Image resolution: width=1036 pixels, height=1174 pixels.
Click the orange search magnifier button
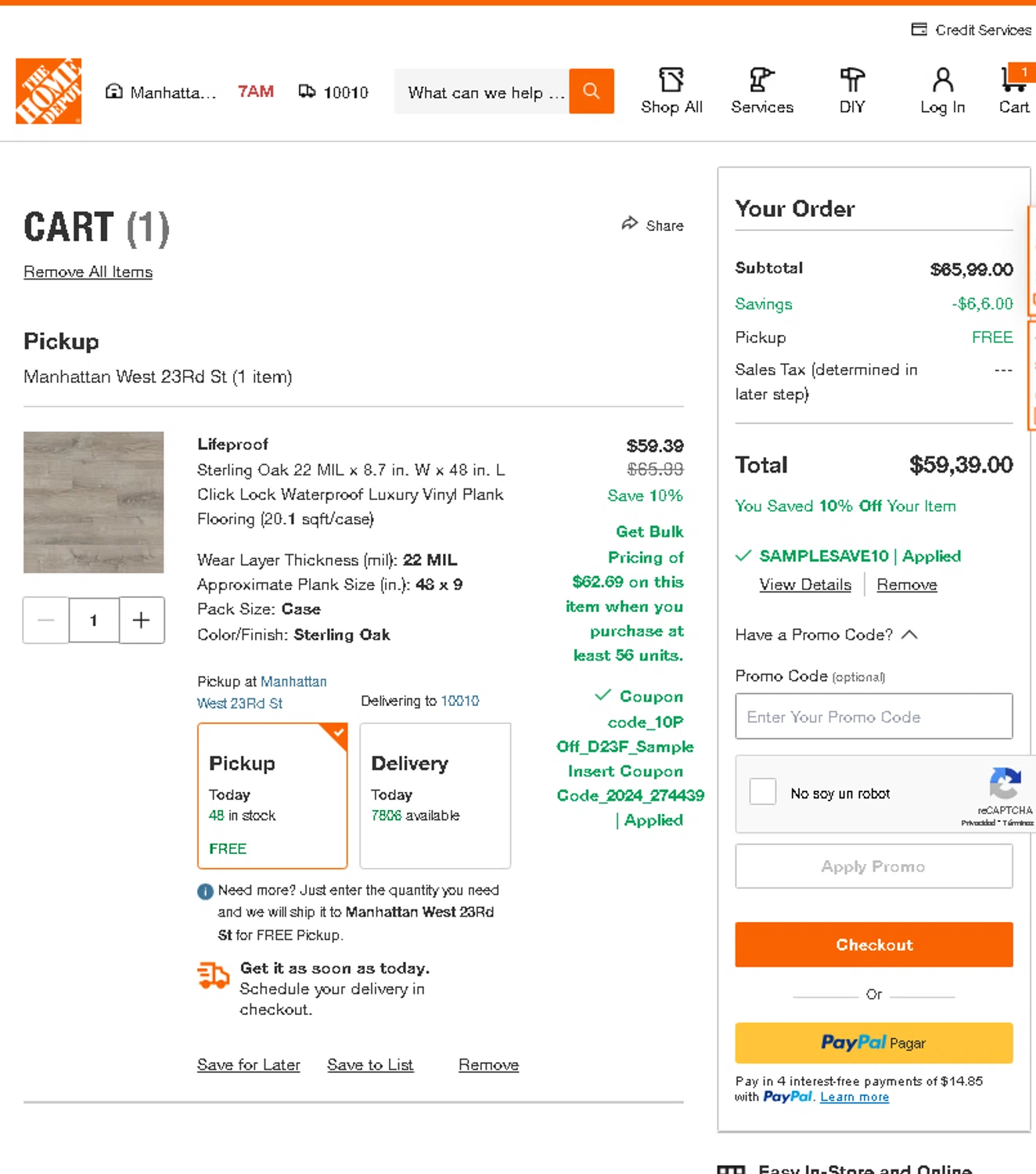[592, 92]
